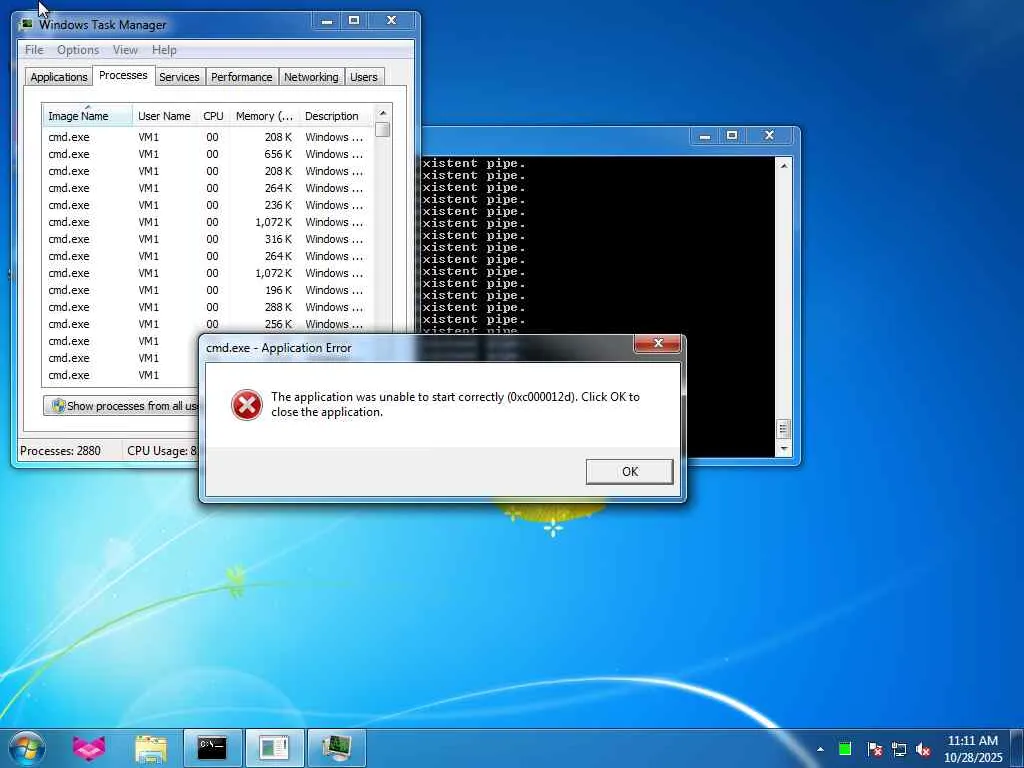Viewport: 1024px width, 768px height.
Task: Click the command prompt window scroll-down arrow
Action: coord(784,449)
